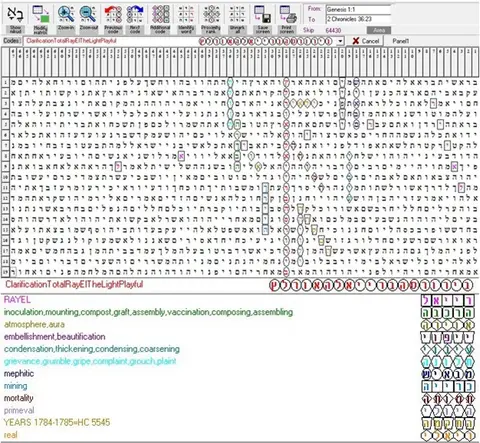The height and width of the screenshot is (443, 480).
Task: Click matrix row number 10
Action: coord(5,177)
